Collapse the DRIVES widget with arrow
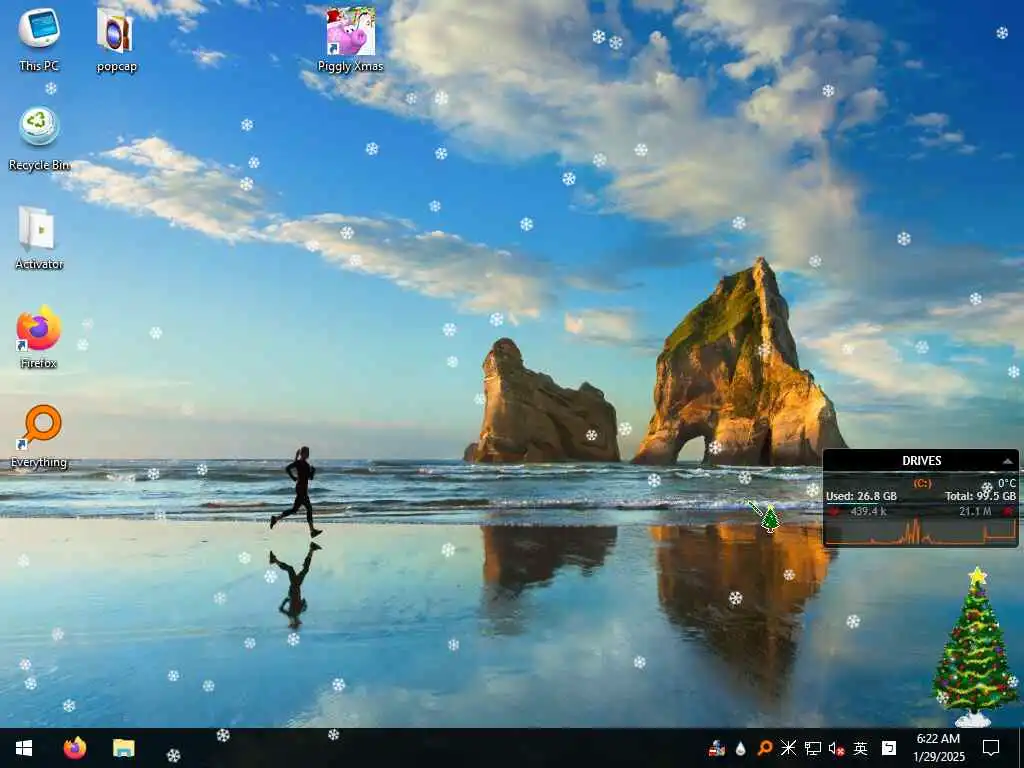Image resolution: width=1024 pixels, height=768 pixels. point(1008,461)
